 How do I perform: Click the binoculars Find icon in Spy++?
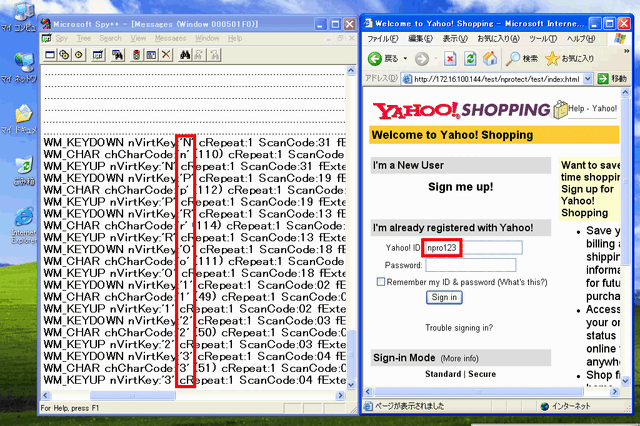coord(185,55)
